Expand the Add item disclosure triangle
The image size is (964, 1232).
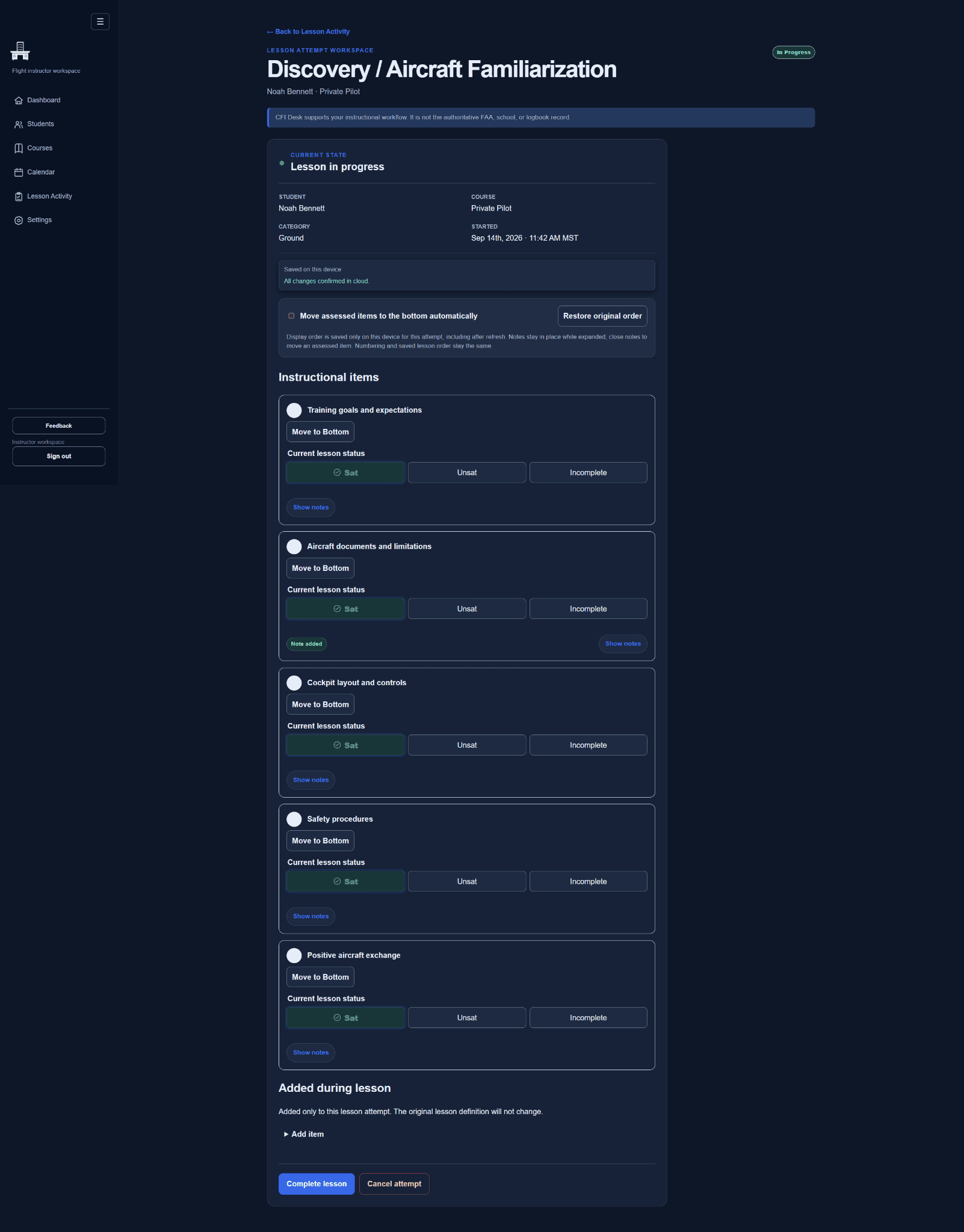coord(286,1134)
